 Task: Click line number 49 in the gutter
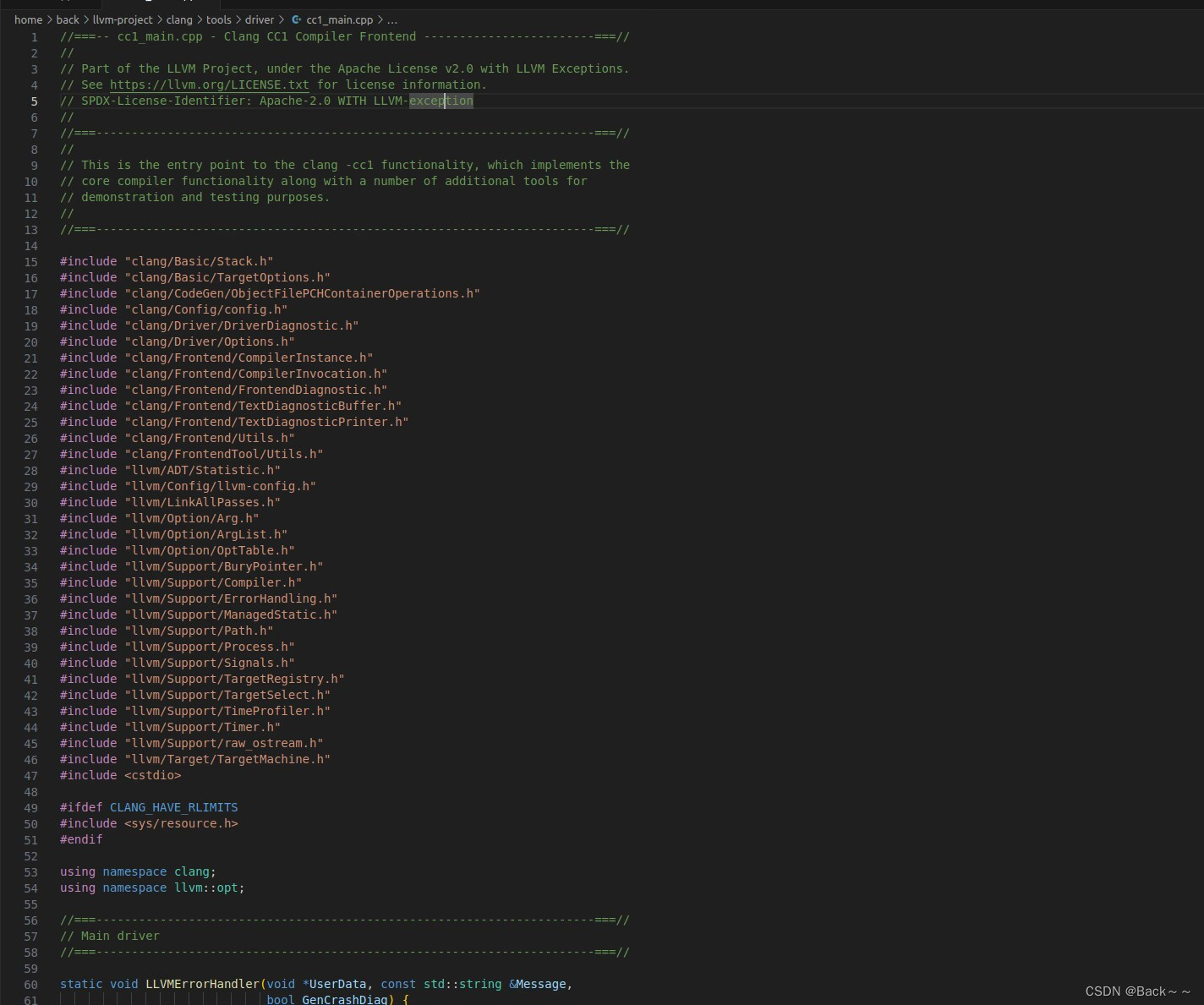(31, 808)
